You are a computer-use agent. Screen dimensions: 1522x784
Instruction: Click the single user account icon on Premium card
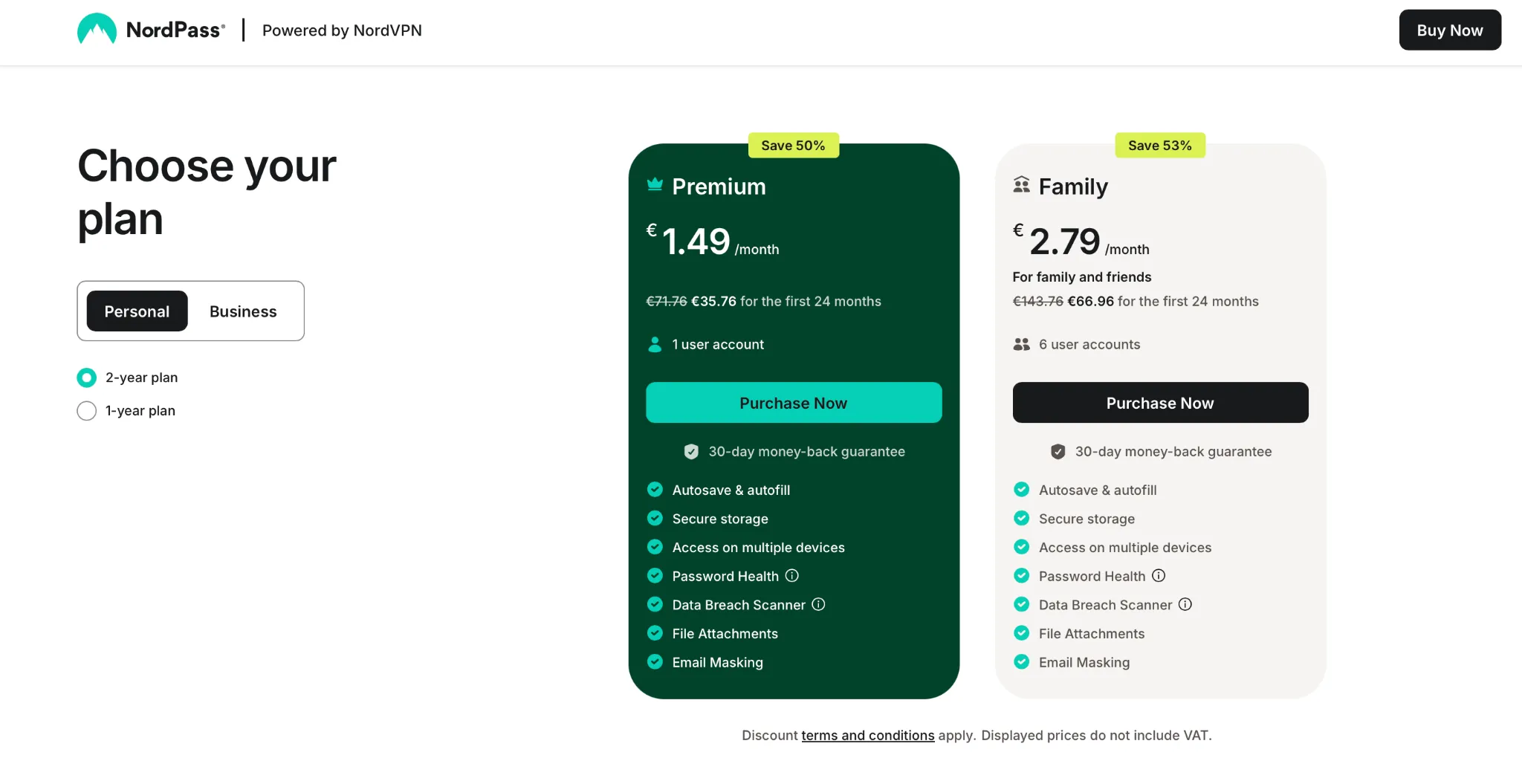[655, 344]
